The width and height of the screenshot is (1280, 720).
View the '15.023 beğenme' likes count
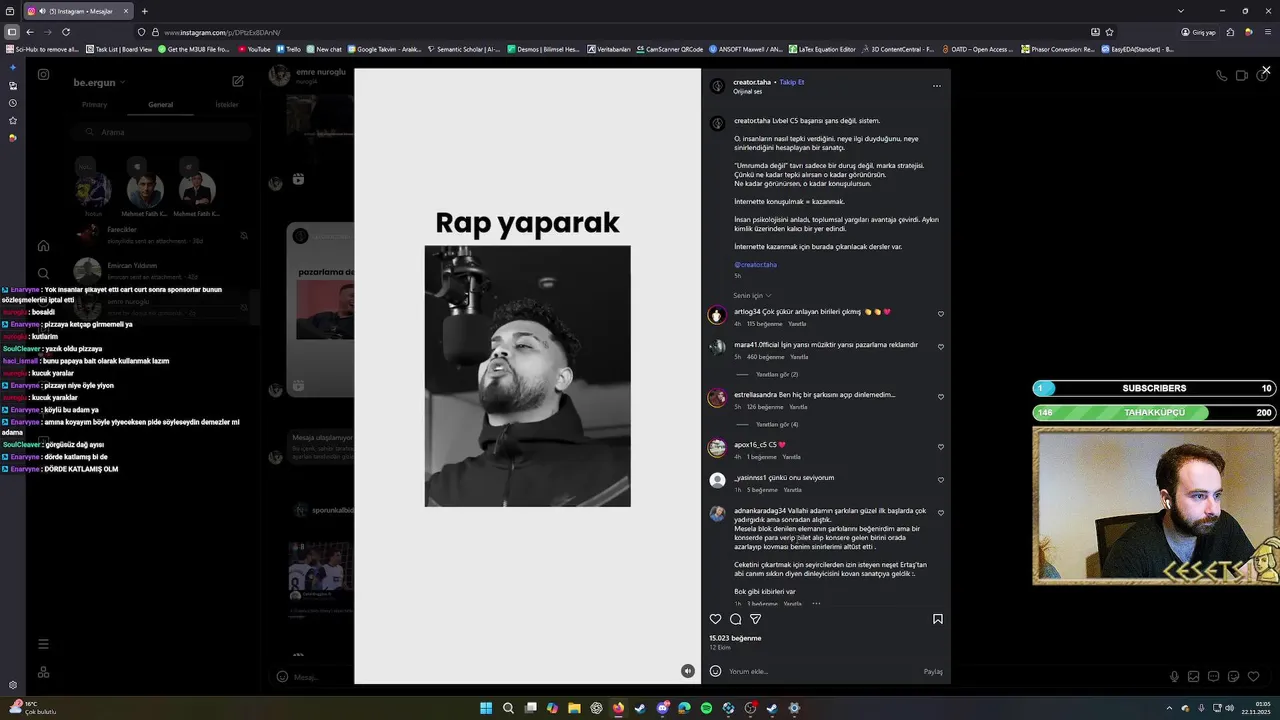click(735, 638)
